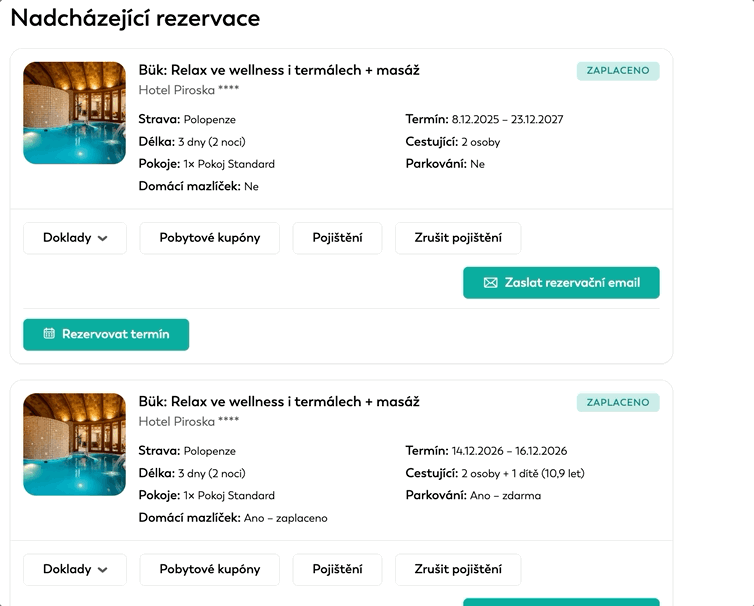Click Nadcházející rezervace heading

[135, 19]
